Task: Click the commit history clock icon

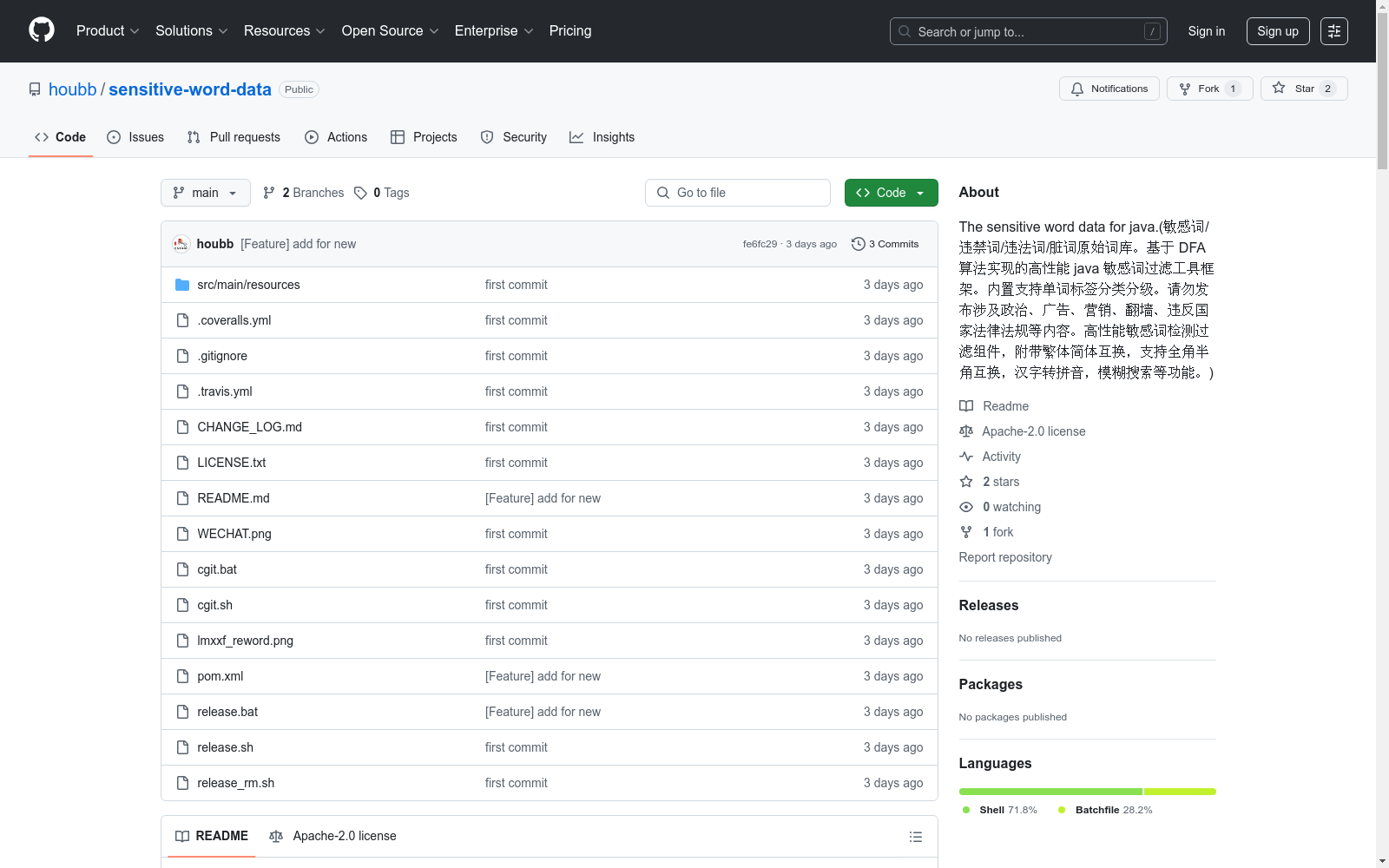Action: coord(858,244)
